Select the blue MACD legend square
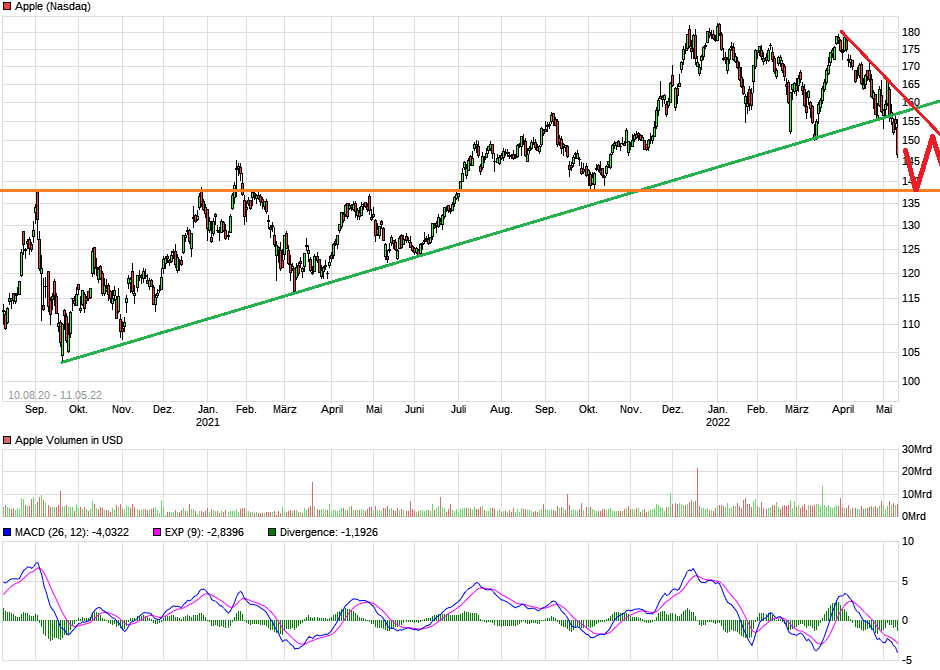The image size is (940, 670). (x=9, y=533)
